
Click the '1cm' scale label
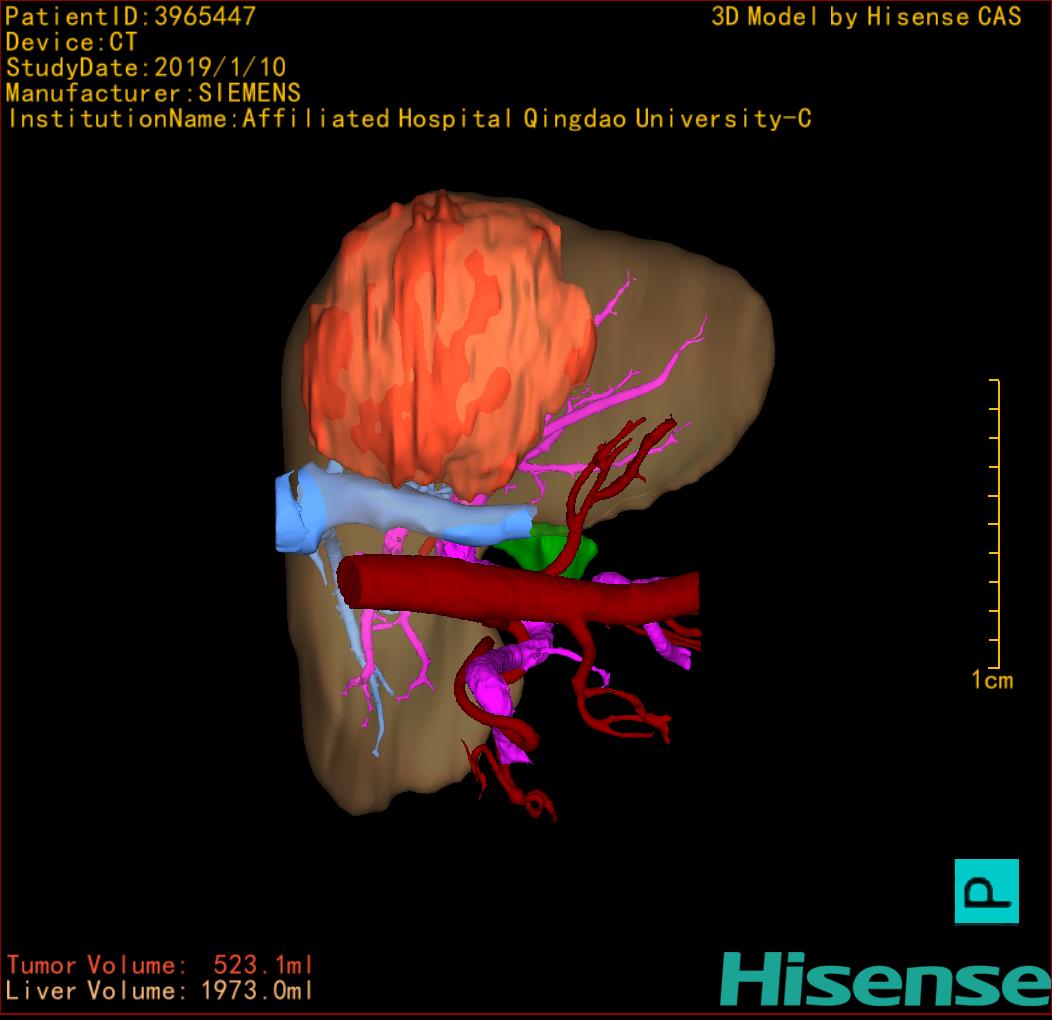coord(992,680)
